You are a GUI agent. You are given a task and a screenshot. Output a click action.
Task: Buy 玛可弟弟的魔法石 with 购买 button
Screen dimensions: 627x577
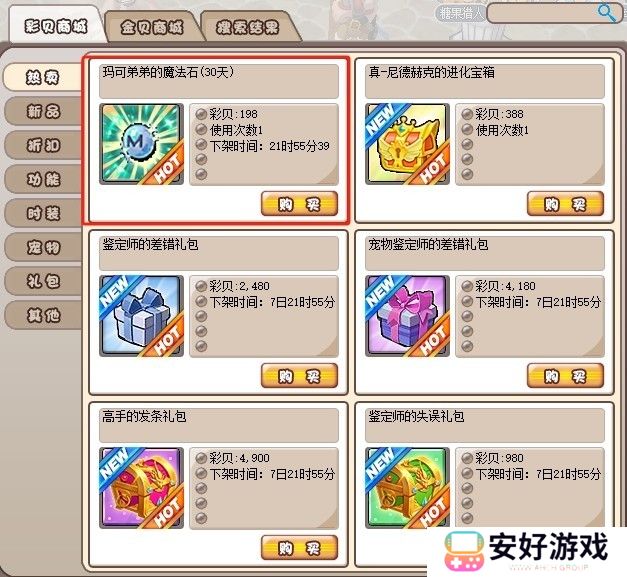pos(299,204)
